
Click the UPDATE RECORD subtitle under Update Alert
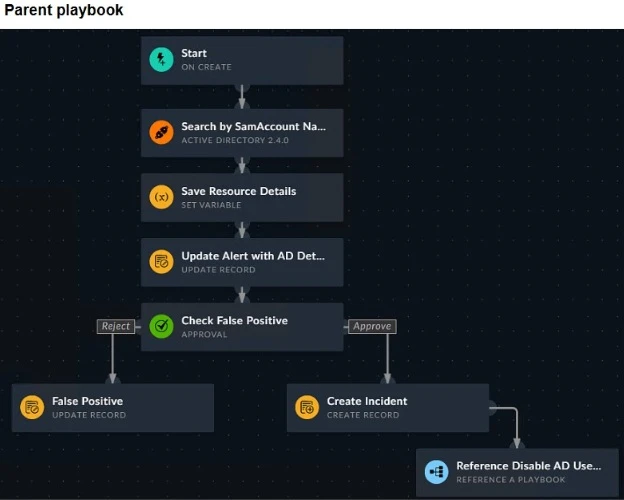click(218, 270)
